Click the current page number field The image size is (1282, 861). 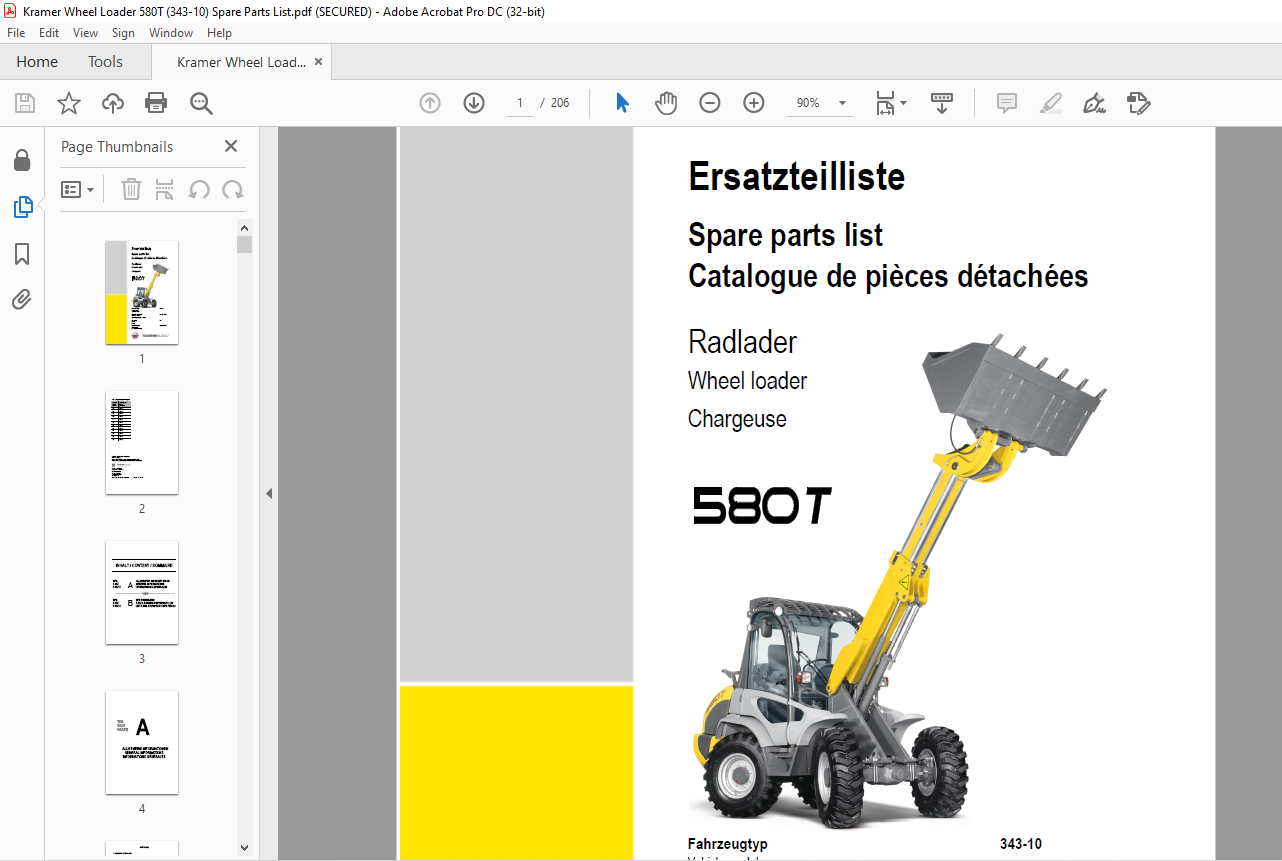(520, 103)
